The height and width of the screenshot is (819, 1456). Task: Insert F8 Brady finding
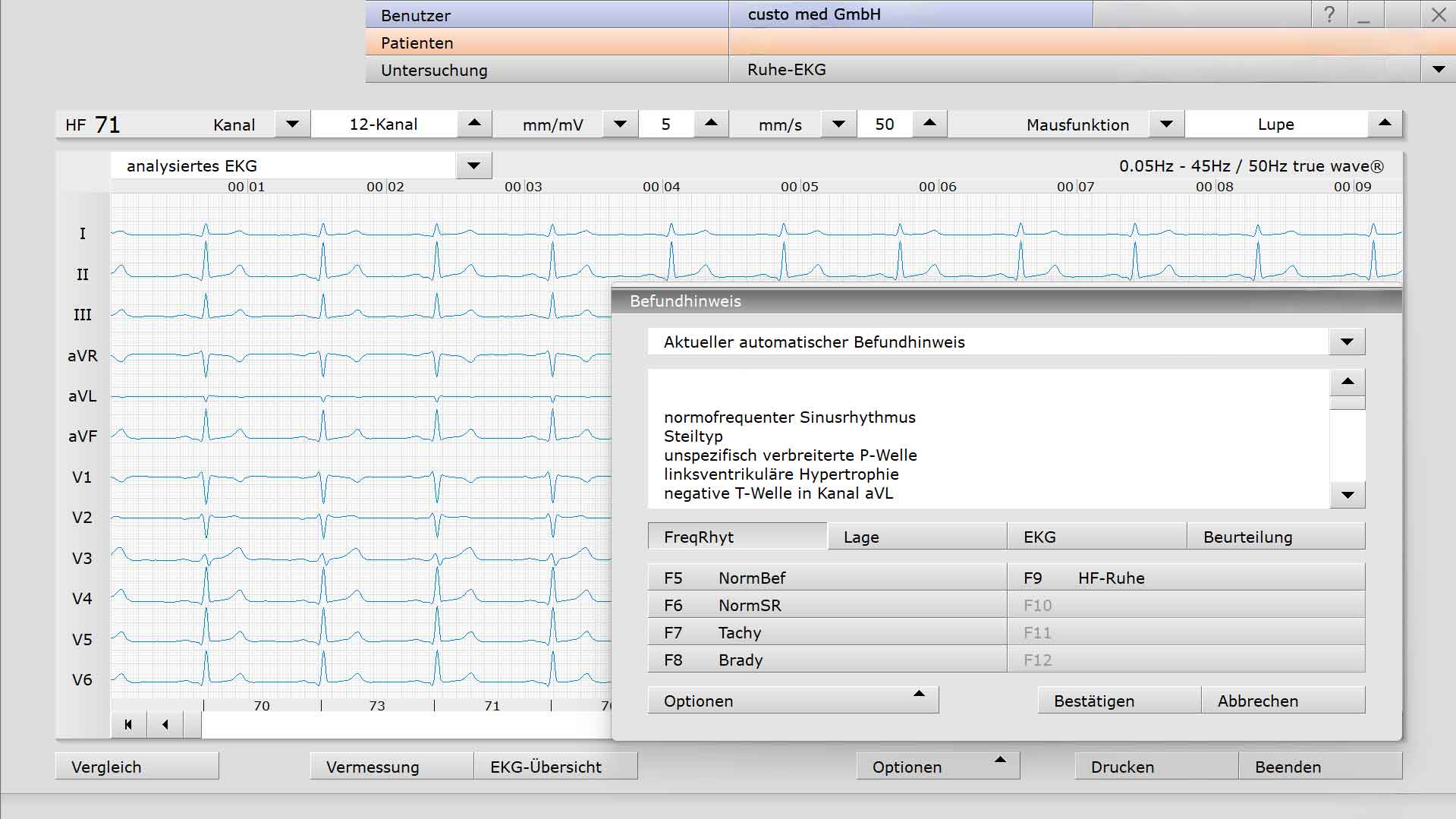(x=827, y=660)
